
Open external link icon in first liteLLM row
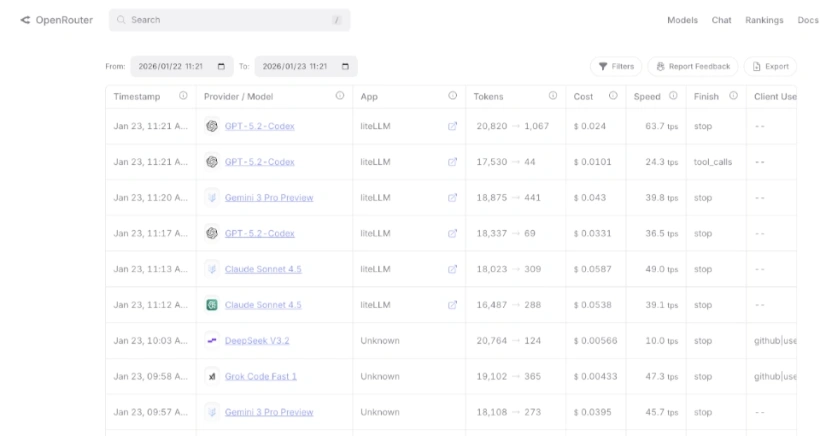tap(452, 127)
